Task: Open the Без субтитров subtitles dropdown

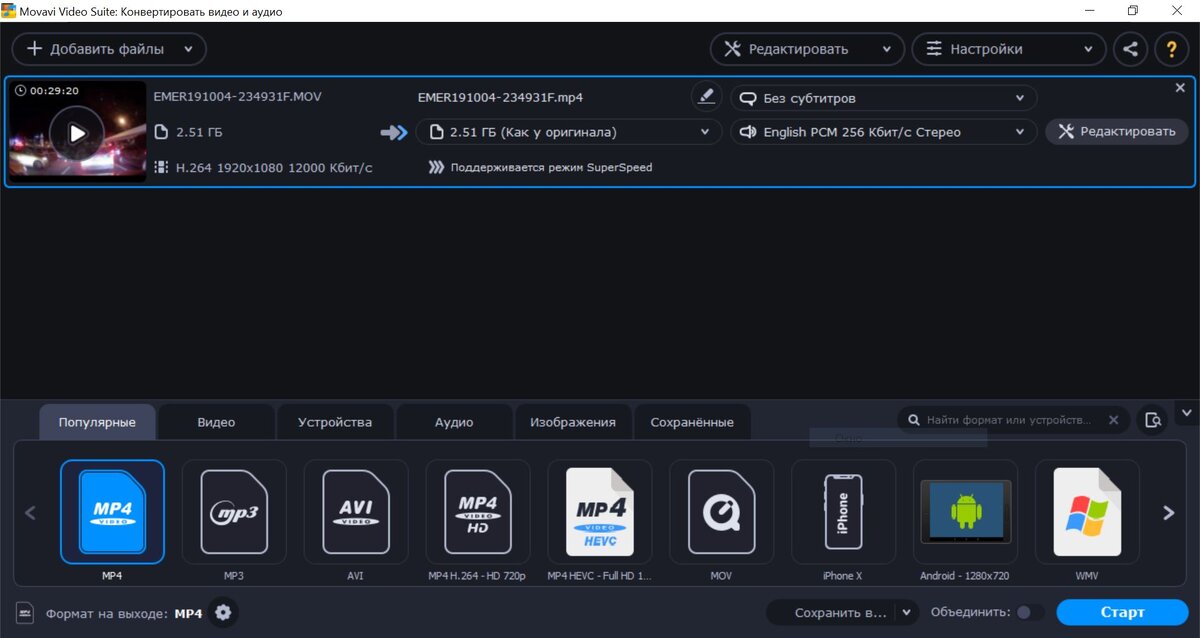Action: [x=884, y=98]
